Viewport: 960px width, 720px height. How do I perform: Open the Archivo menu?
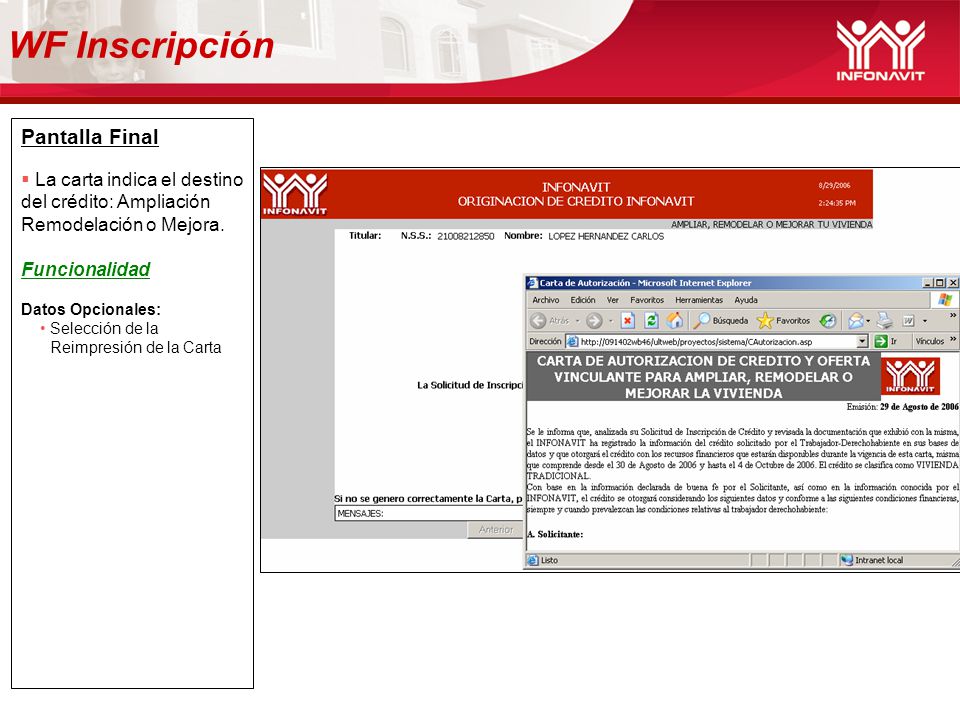pyautogui.click(x=546, y=300)
